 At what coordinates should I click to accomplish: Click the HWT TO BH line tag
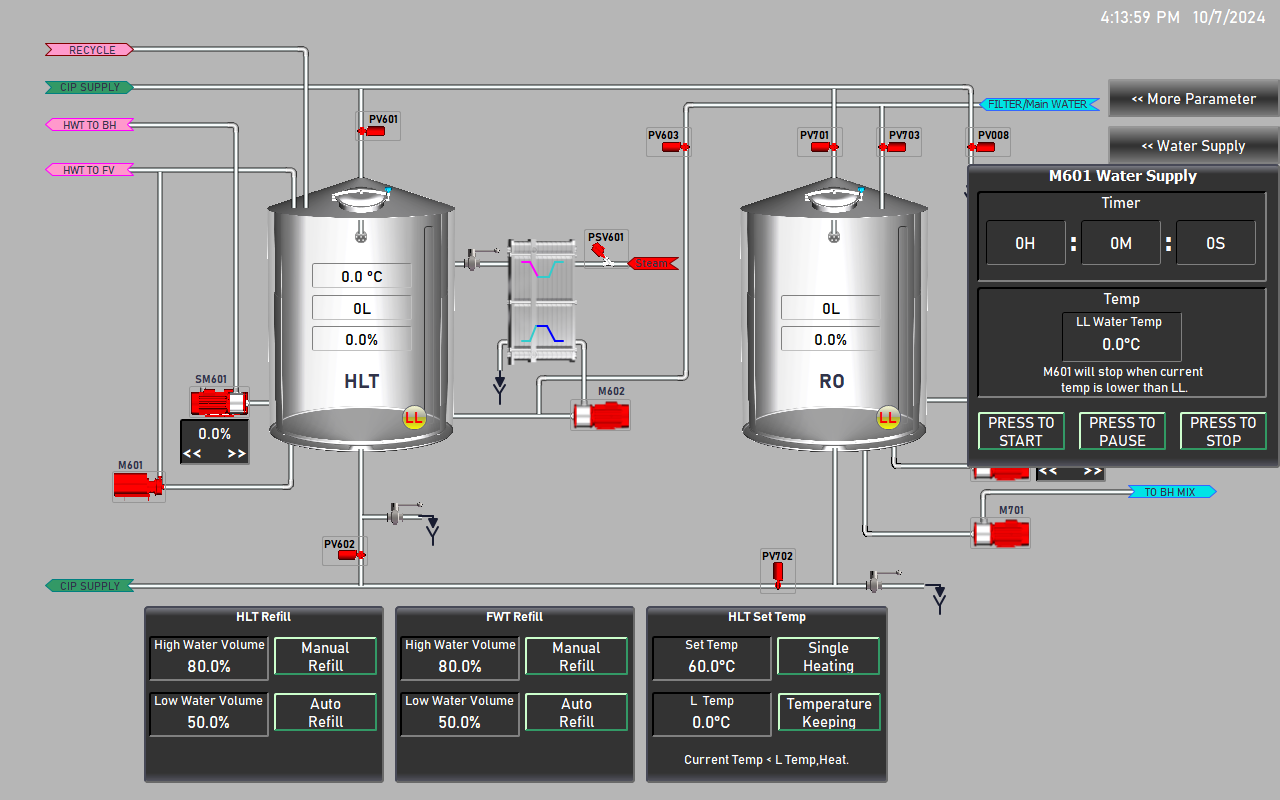(90, 125)
